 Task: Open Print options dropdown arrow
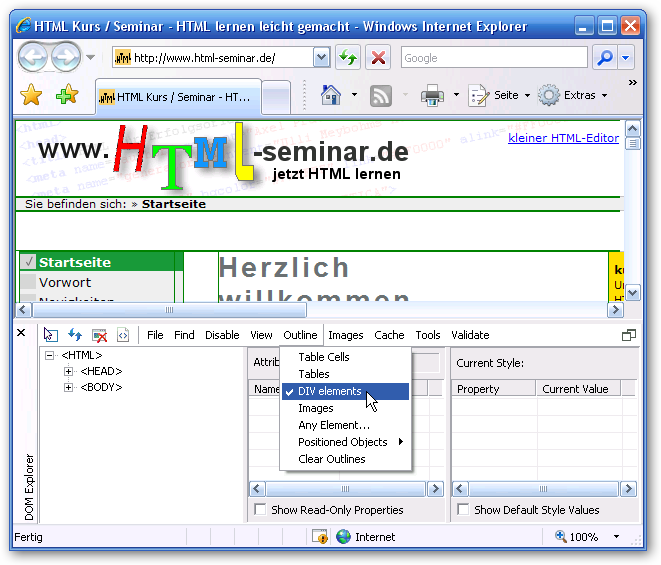[x=456, y=95]
